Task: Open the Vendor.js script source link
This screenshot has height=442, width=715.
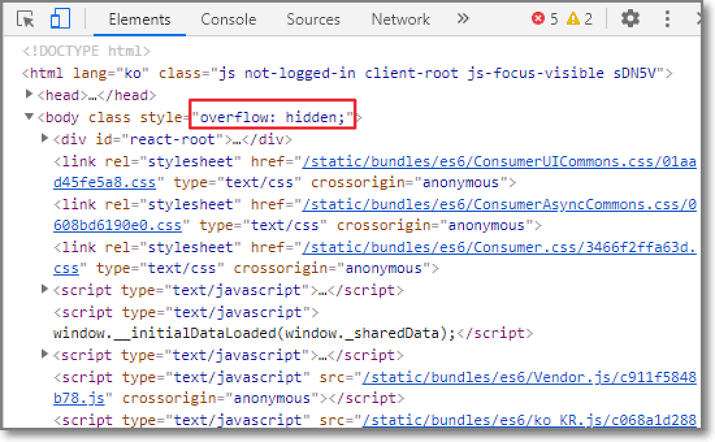Action: 529,377
